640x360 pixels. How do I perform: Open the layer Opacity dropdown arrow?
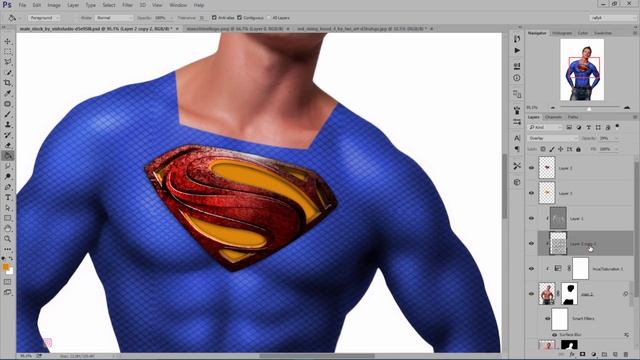pyautogui.click(x=616, y=138)
